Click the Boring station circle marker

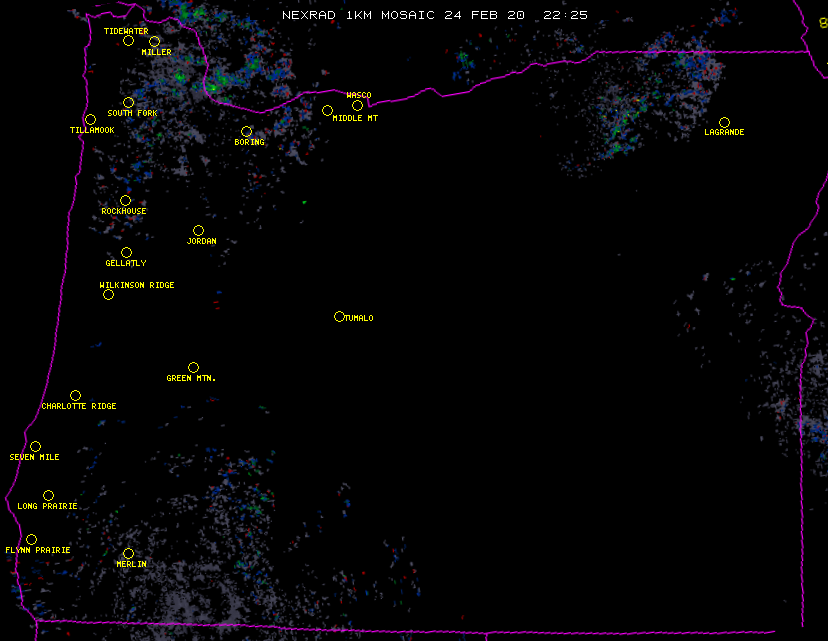pos(247,132)
